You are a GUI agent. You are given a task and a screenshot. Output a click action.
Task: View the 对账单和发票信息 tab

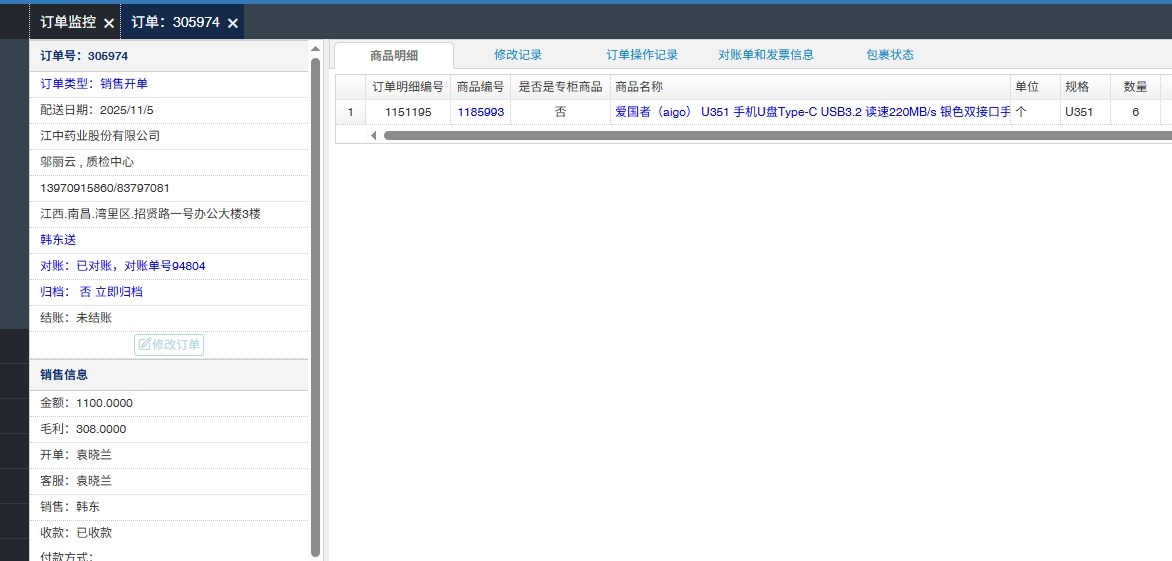pyautogui.click(x=765, y=55)
